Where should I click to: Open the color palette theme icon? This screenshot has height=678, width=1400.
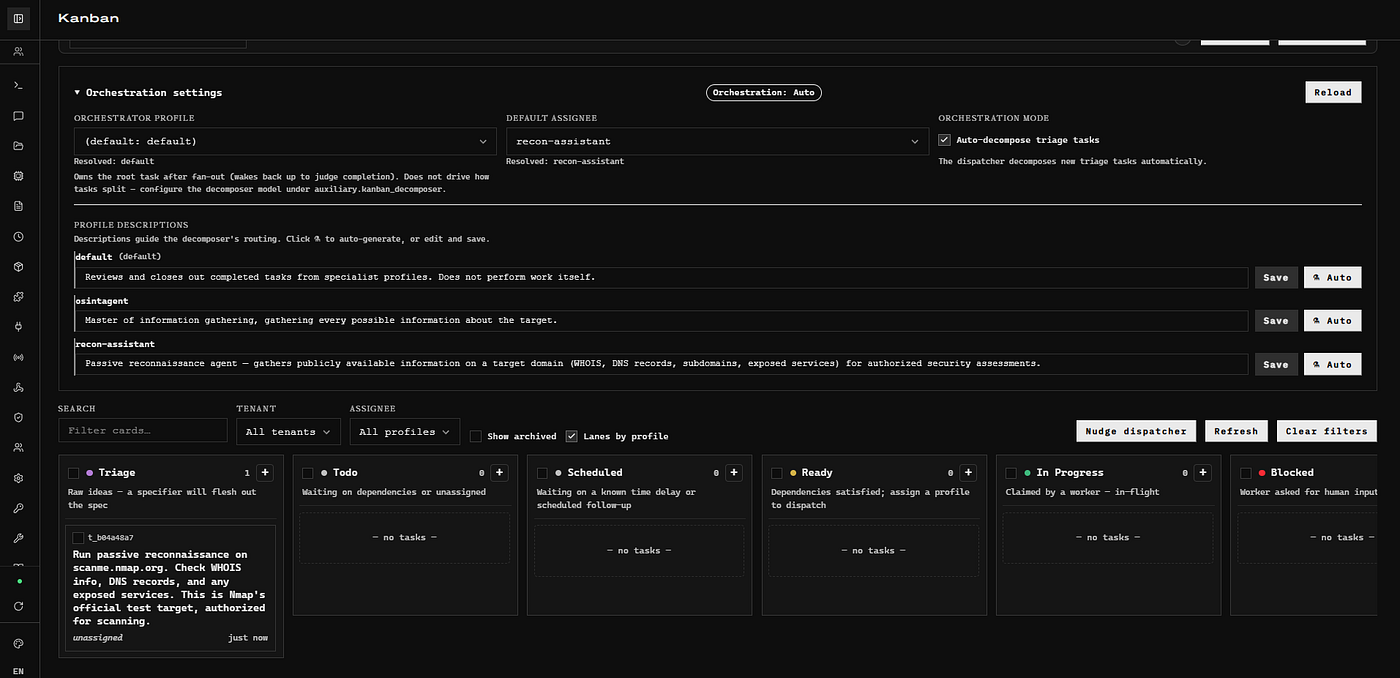pos(19,644)
